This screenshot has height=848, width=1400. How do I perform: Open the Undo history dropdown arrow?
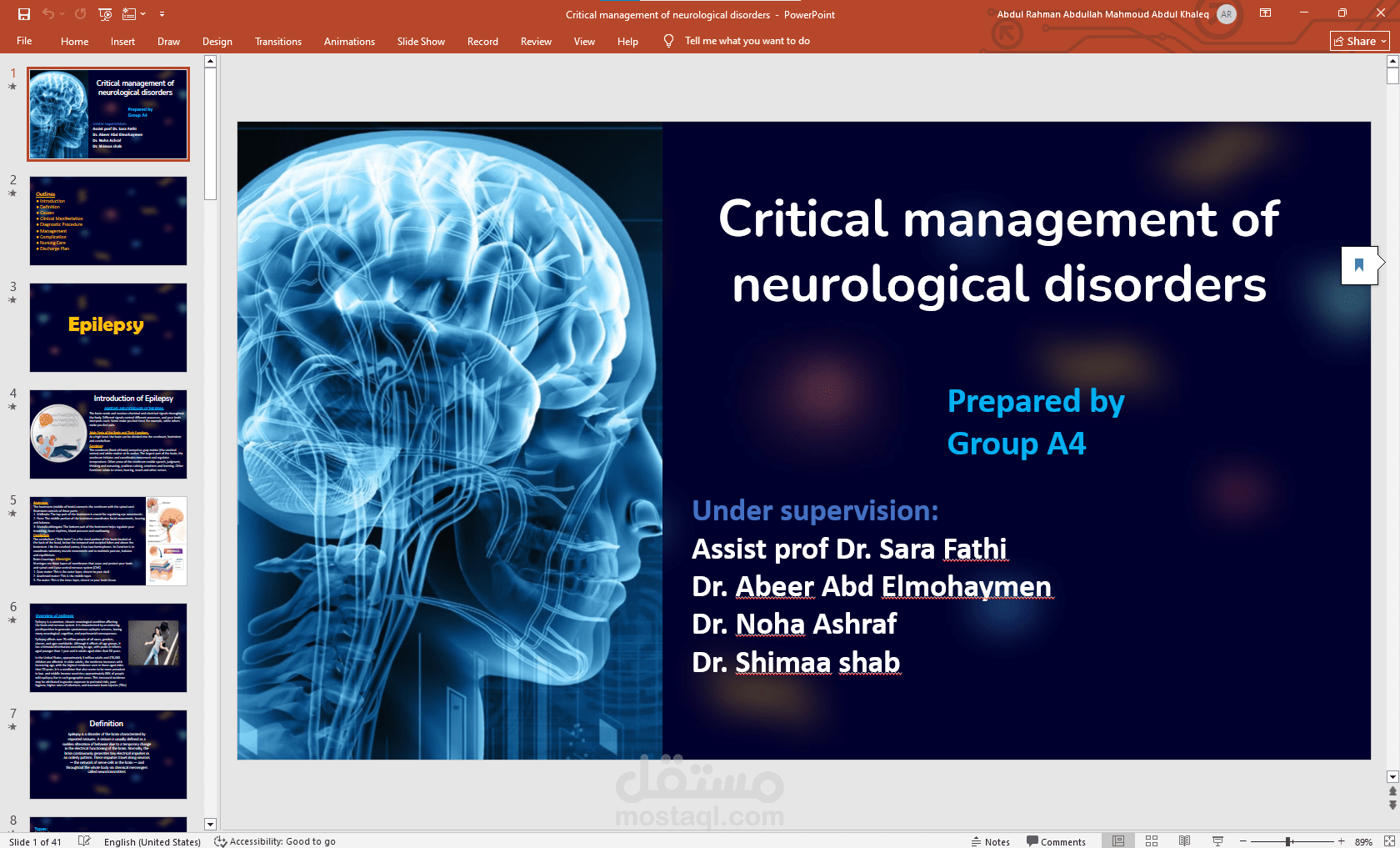(62, 14)
